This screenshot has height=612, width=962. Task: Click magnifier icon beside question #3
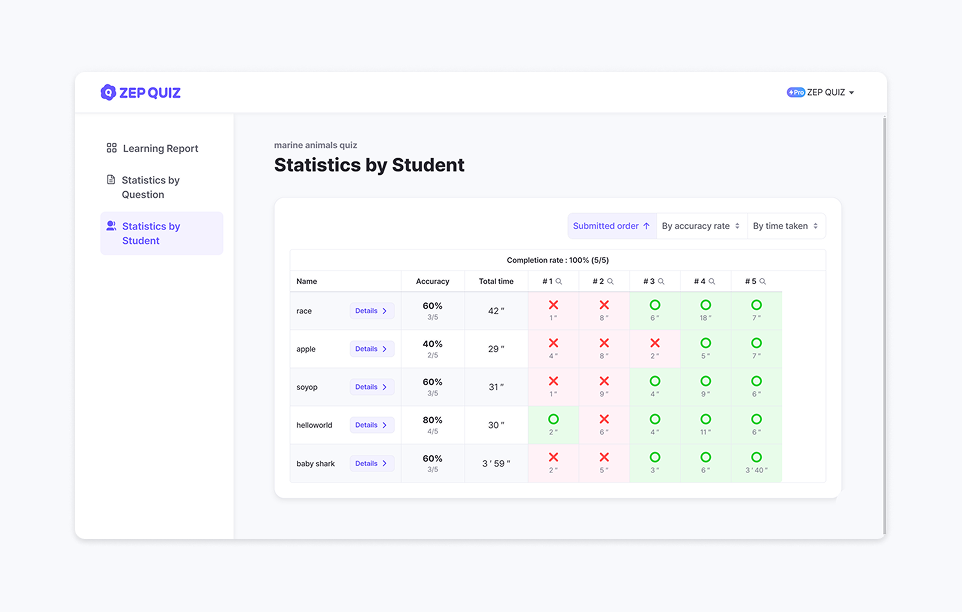coord(661,282)
